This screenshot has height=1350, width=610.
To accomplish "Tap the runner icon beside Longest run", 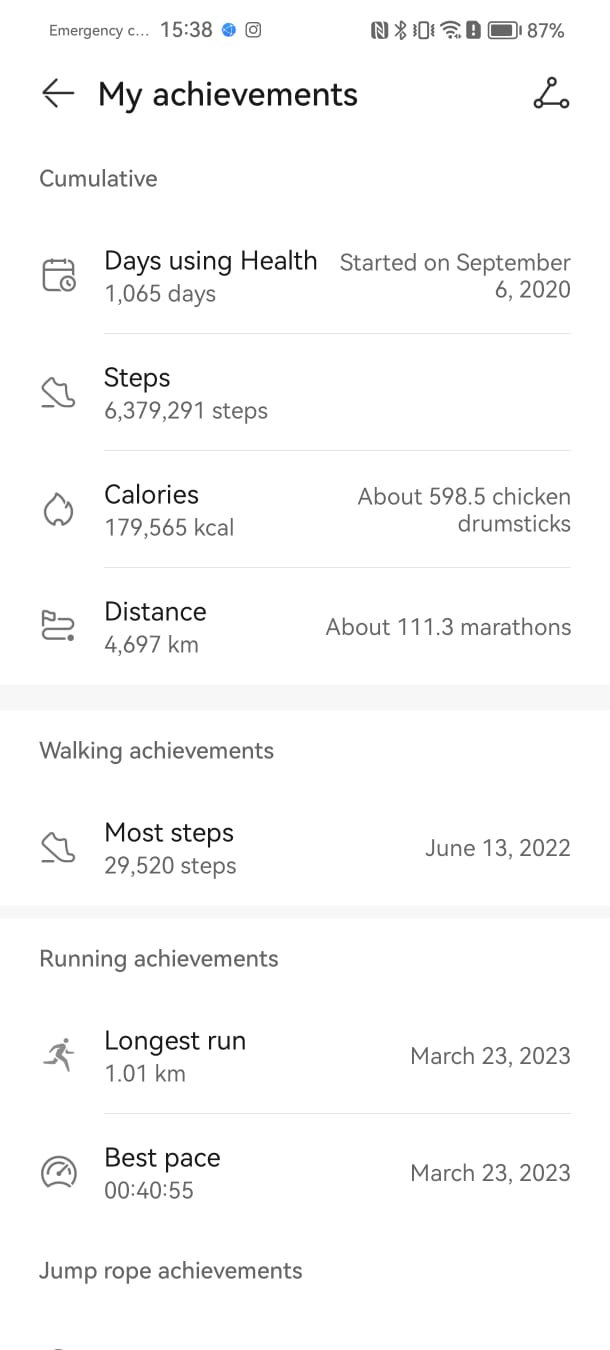I will point(58,1056).
